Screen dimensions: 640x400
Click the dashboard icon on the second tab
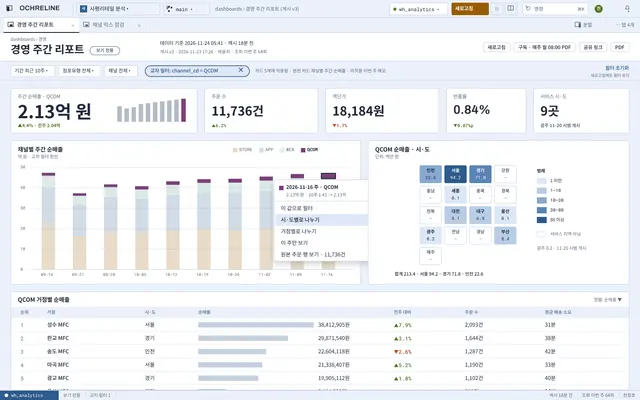pyautogui.click(x=86, y=24)
